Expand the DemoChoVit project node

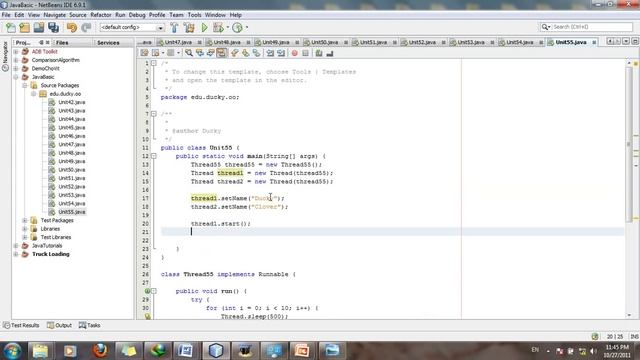tap(16, 69)
